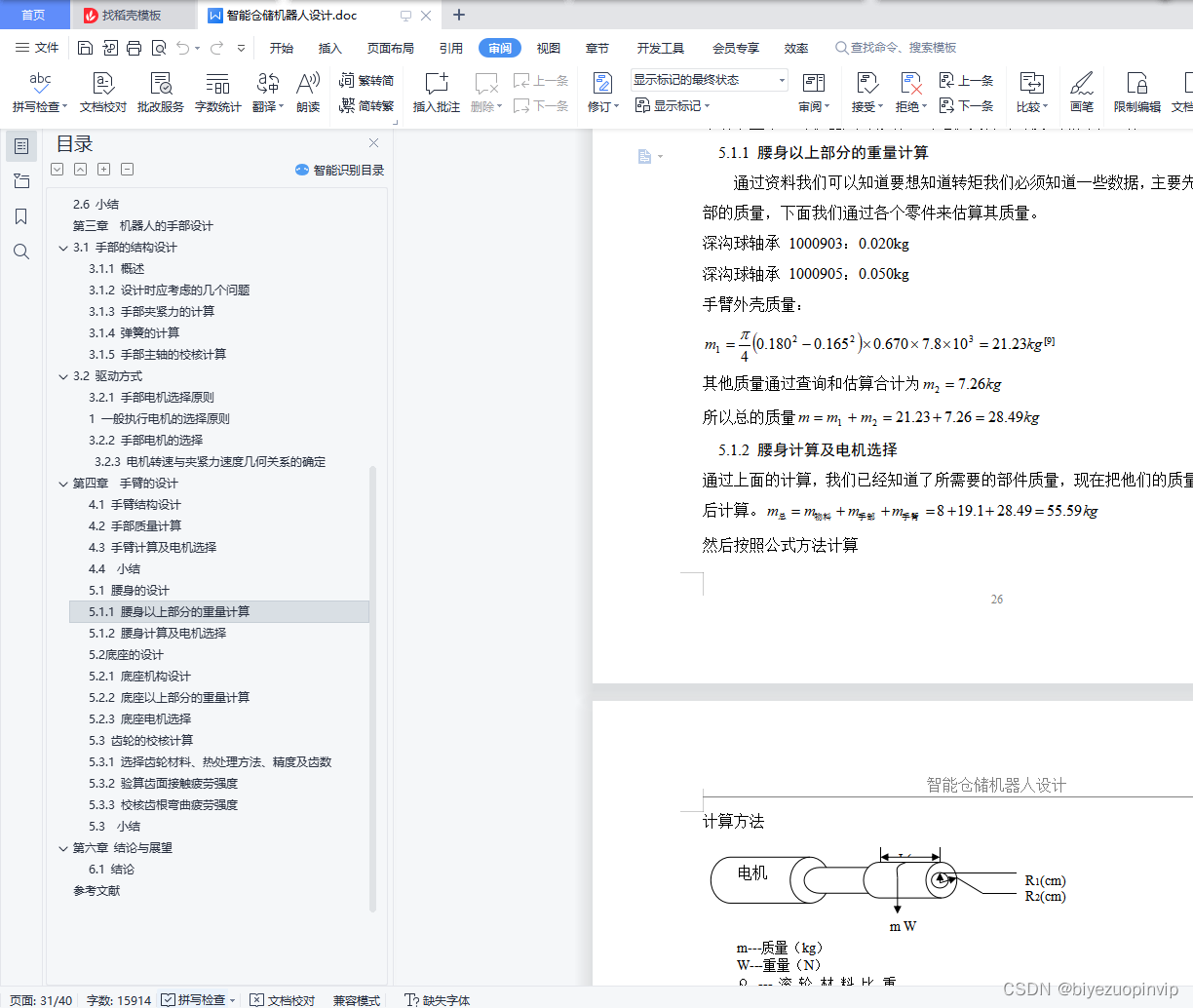Collapse 第四章 手臂的设计 tree node
The width and height of the screenshot is (1193, 1008).
pyautogui.click(x=63, y=484)
